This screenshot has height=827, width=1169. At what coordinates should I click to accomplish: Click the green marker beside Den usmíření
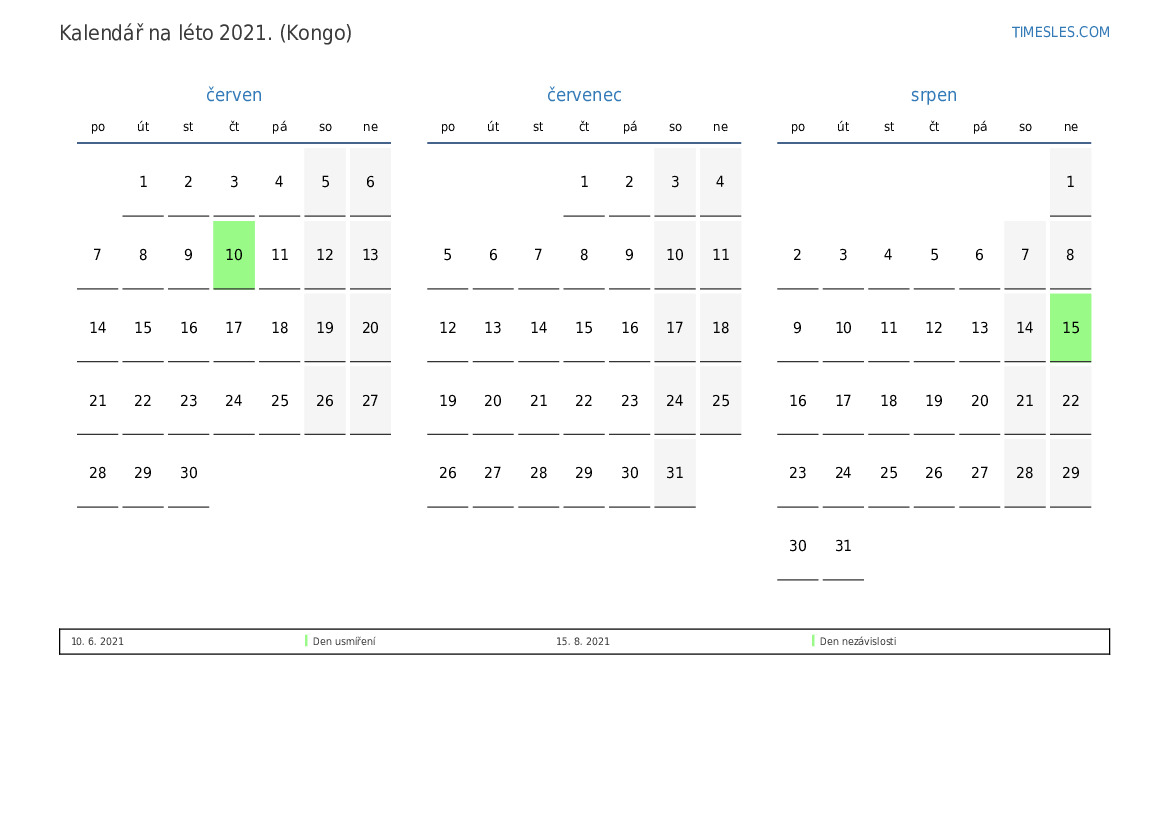(306, 641)
